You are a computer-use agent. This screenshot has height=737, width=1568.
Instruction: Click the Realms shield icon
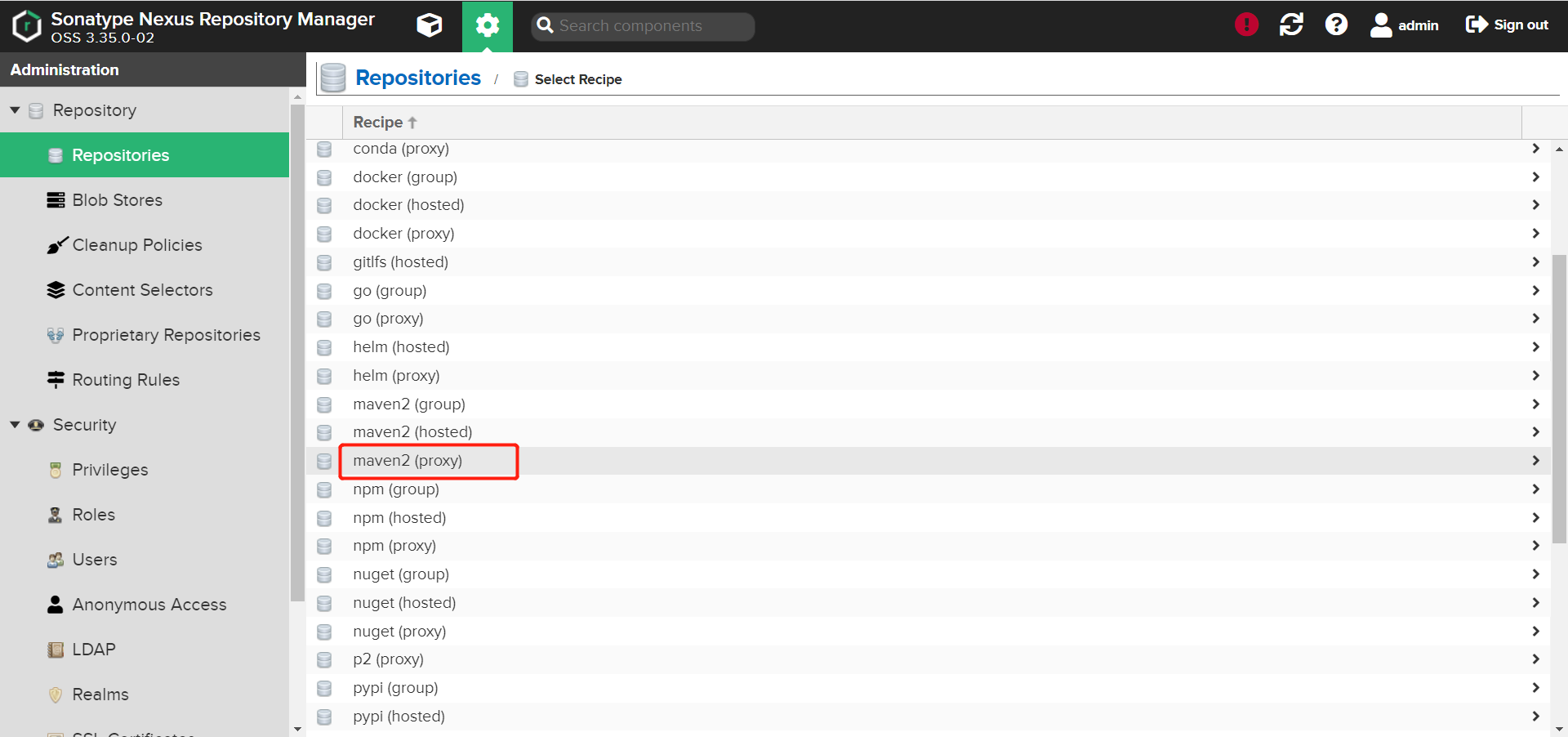pos(56,695)
